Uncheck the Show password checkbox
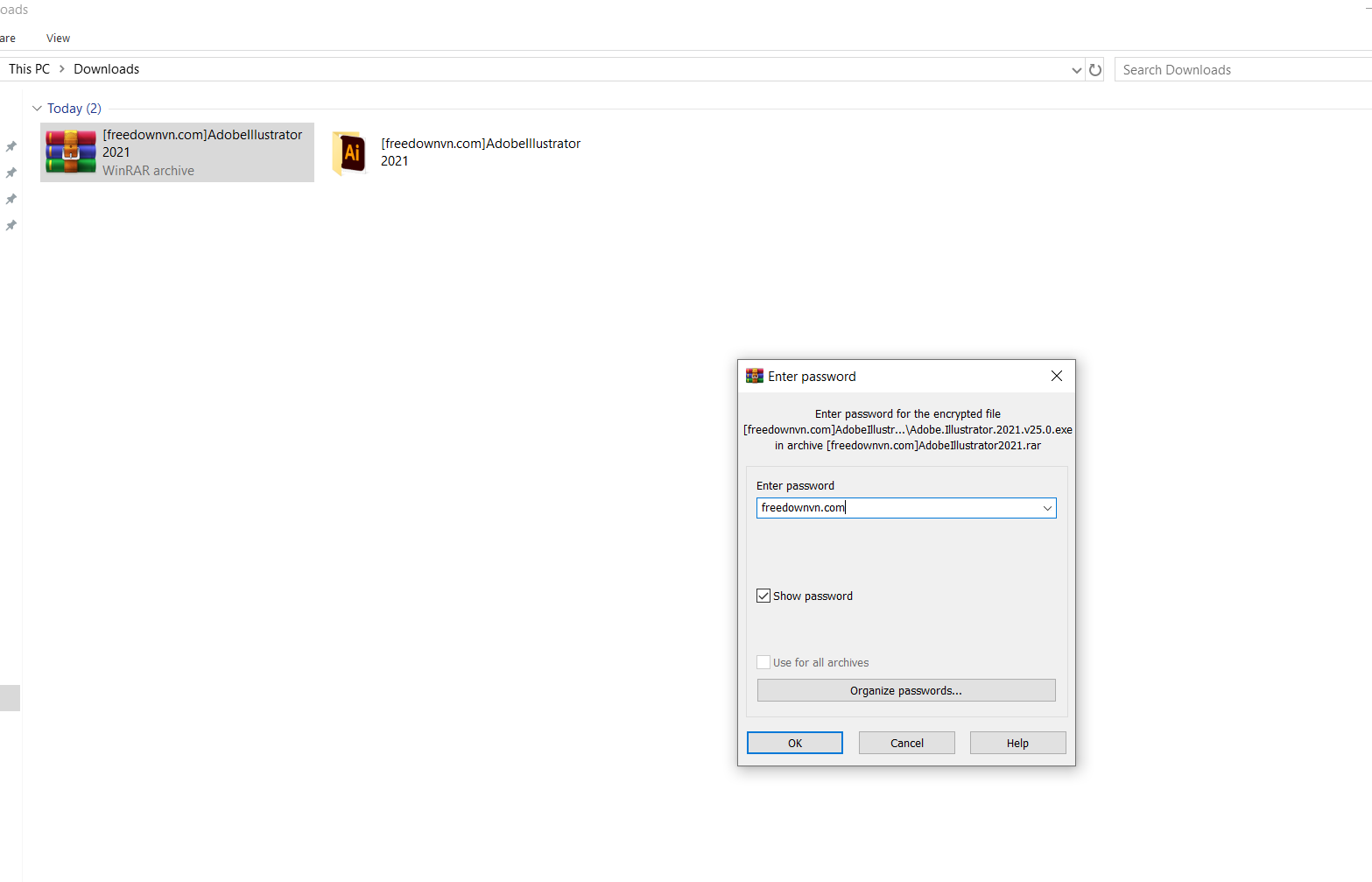Screen dimensions: 1372x882 coord(763,596)
